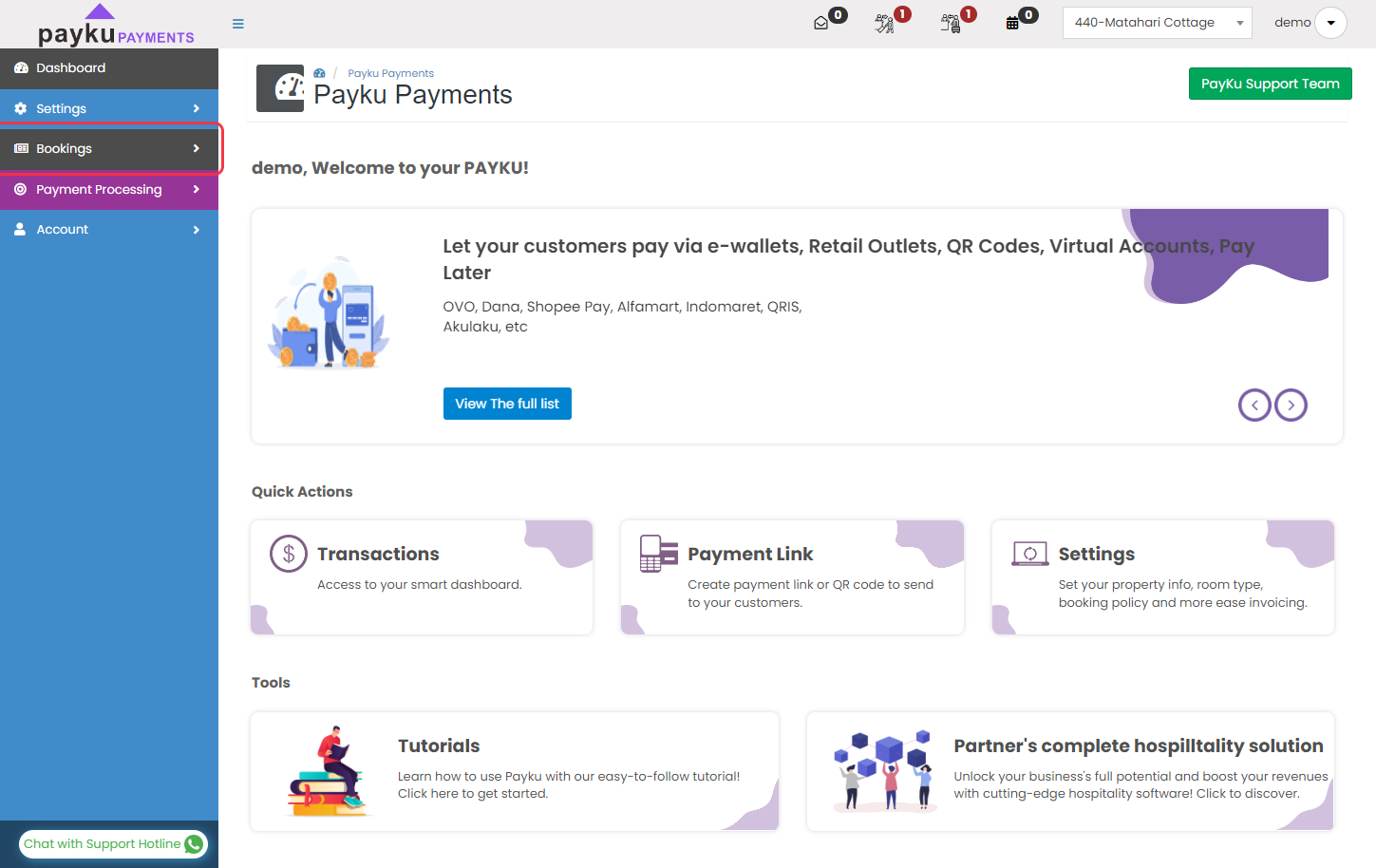Image resolution: width=1376 pixels, height=868 pixels.
Task: Open the envelope messages notification icon
Action: (x=821, y=23)
